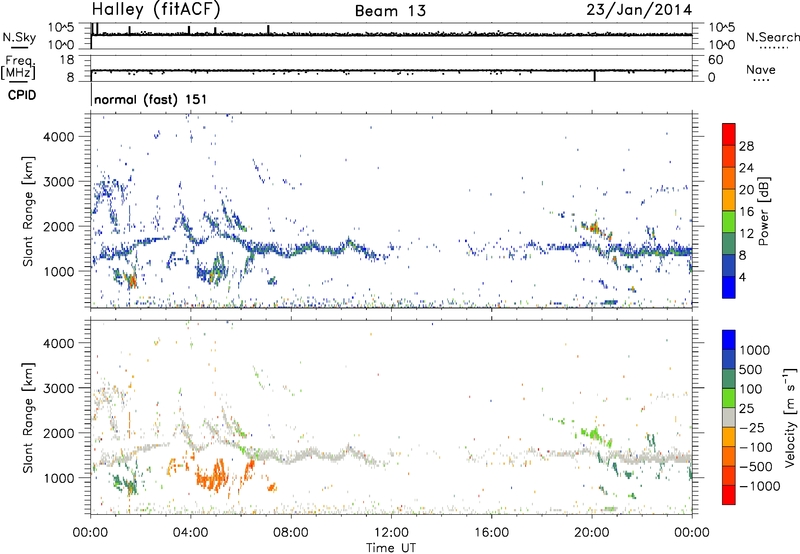Click the '4000' tick on the power panel
Image resolution: width=800 pixels, height=554 pixels.
59,137
